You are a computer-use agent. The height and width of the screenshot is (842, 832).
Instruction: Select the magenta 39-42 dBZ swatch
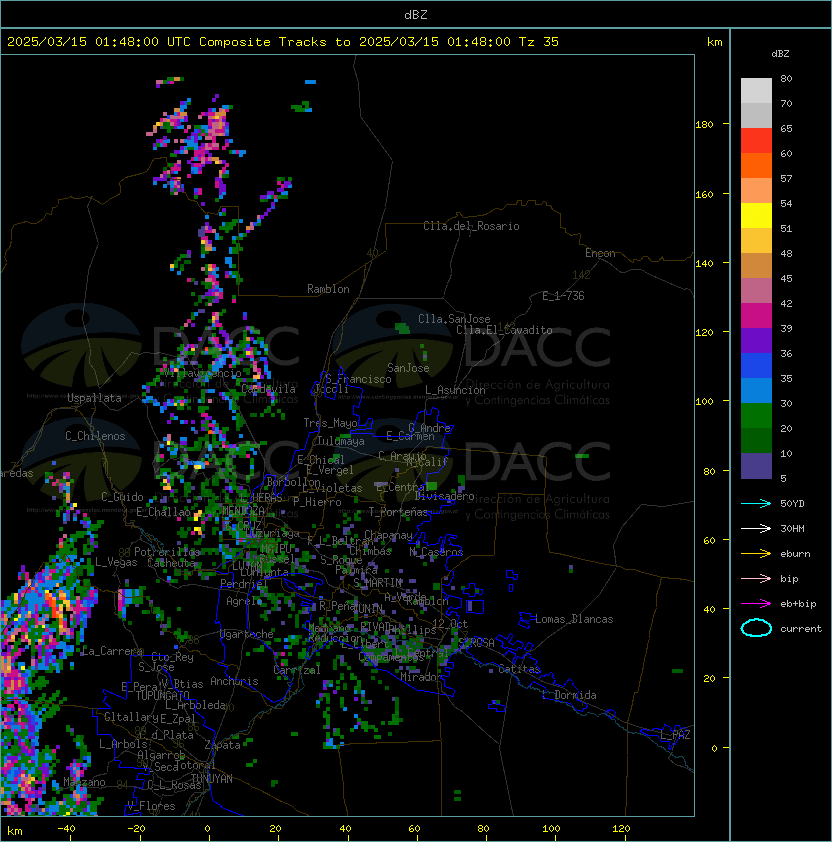[x=756, y=316]
